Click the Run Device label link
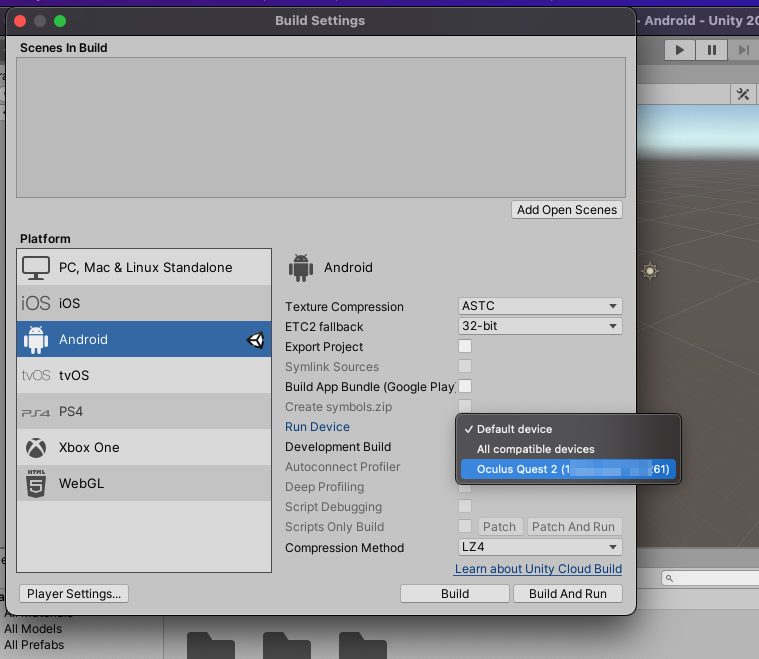 pyautogui.click(x=318, y=427)
